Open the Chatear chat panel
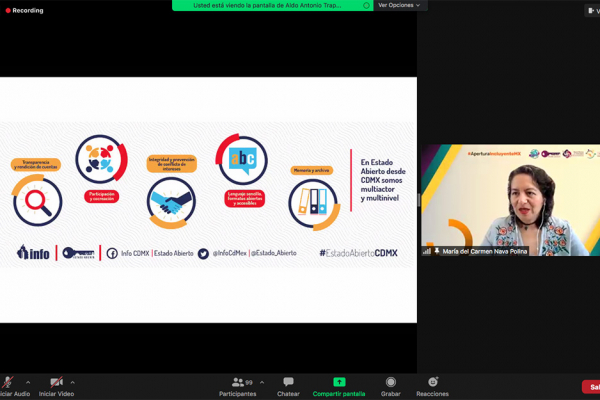The width and height of the screenshot is (600, 400). [x=288, y=387]
